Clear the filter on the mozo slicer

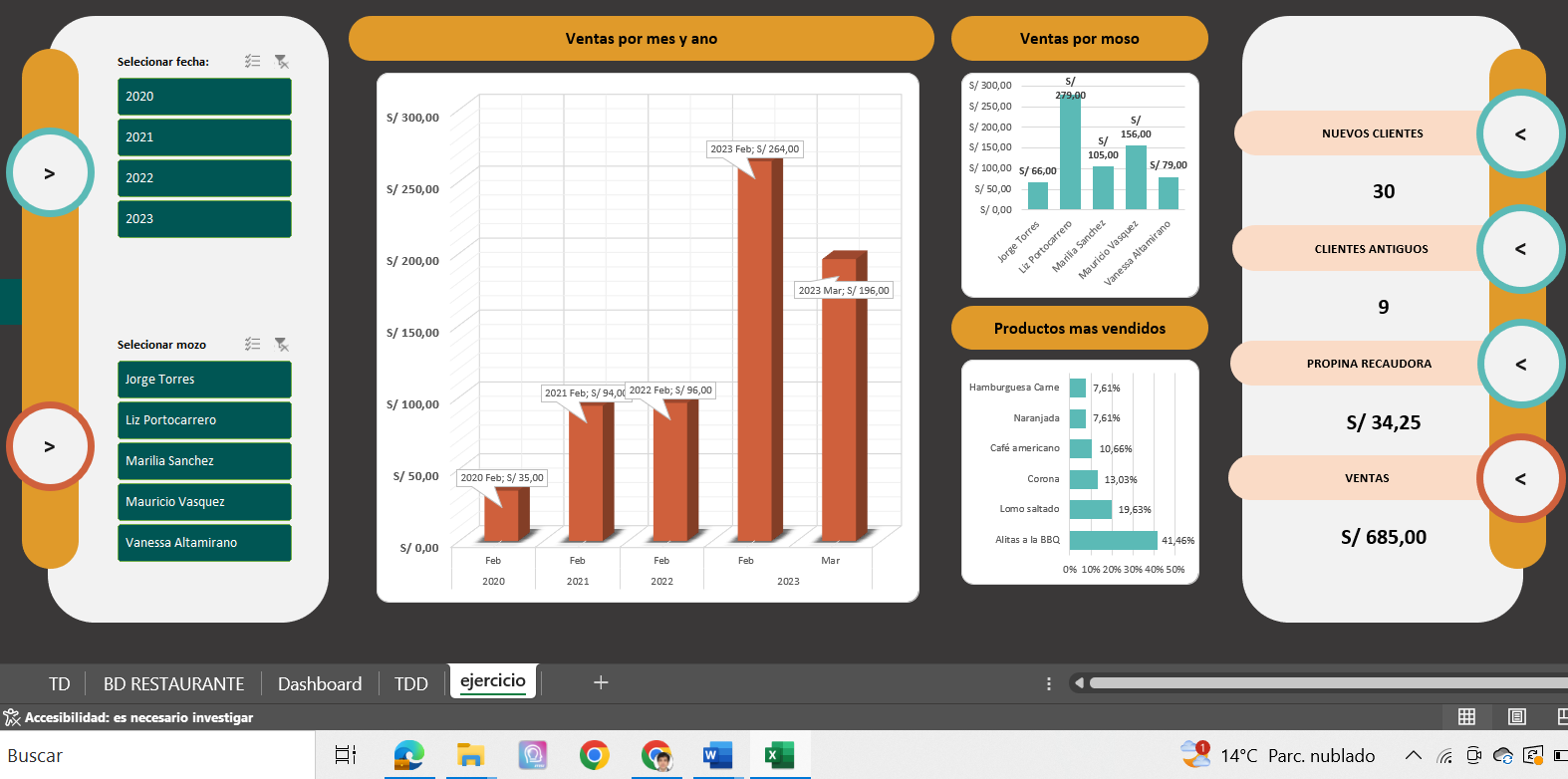[x=282, y=345]
